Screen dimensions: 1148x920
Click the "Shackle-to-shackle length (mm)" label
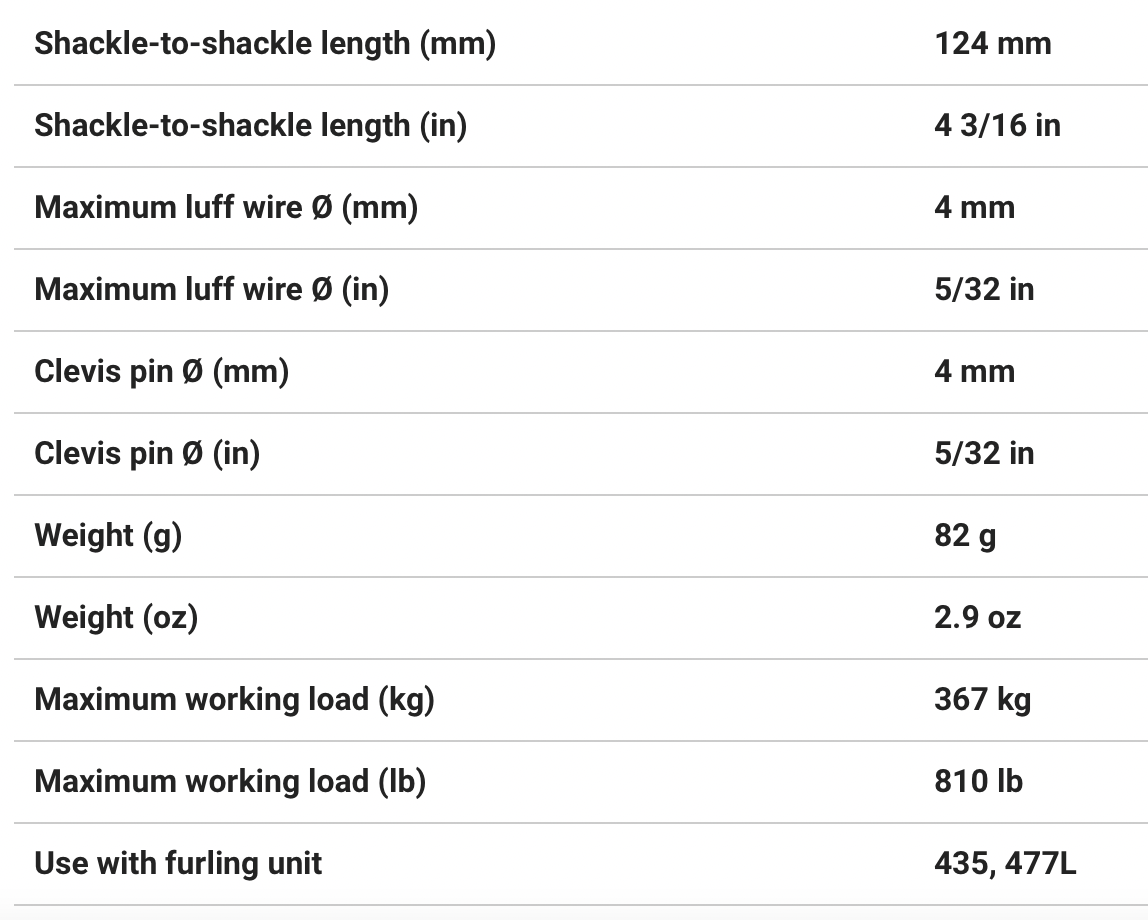point(265,44)
